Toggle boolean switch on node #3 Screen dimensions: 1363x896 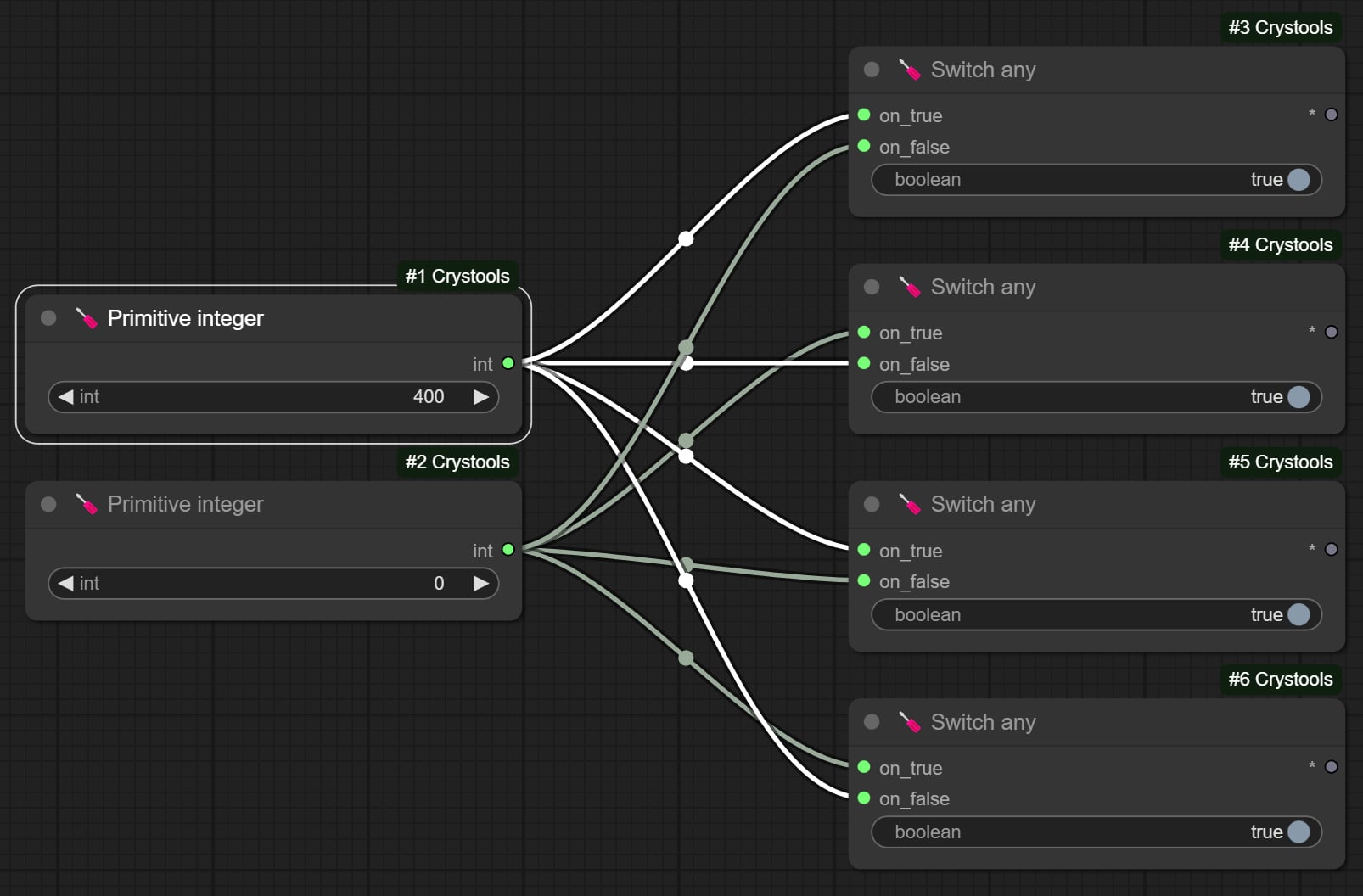(1097, 179)
